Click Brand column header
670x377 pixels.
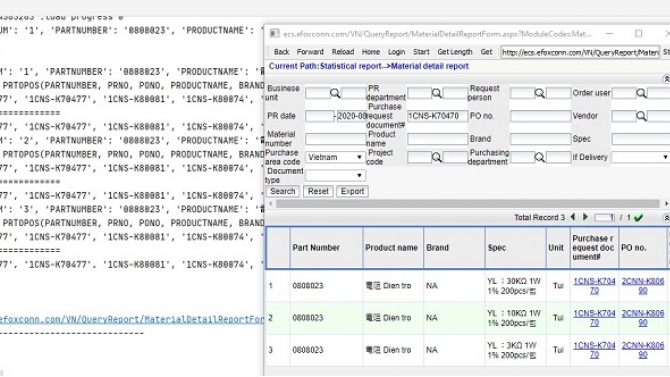point(454,248)
